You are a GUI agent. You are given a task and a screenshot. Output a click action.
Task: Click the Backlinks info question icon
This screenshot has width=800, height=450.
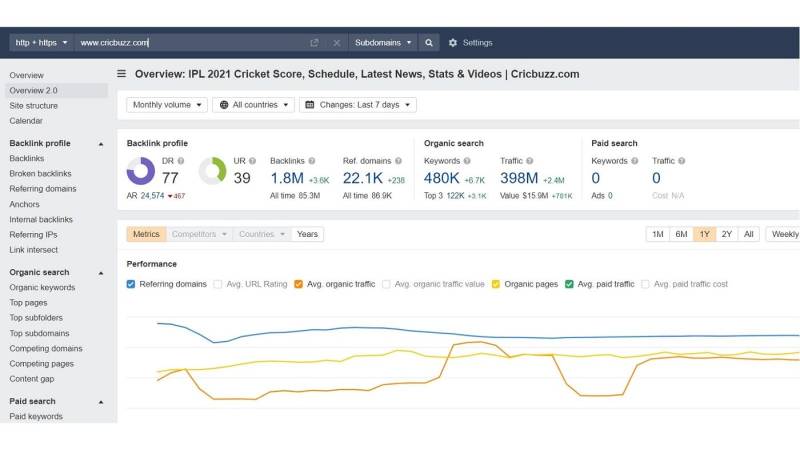(312, 161)
